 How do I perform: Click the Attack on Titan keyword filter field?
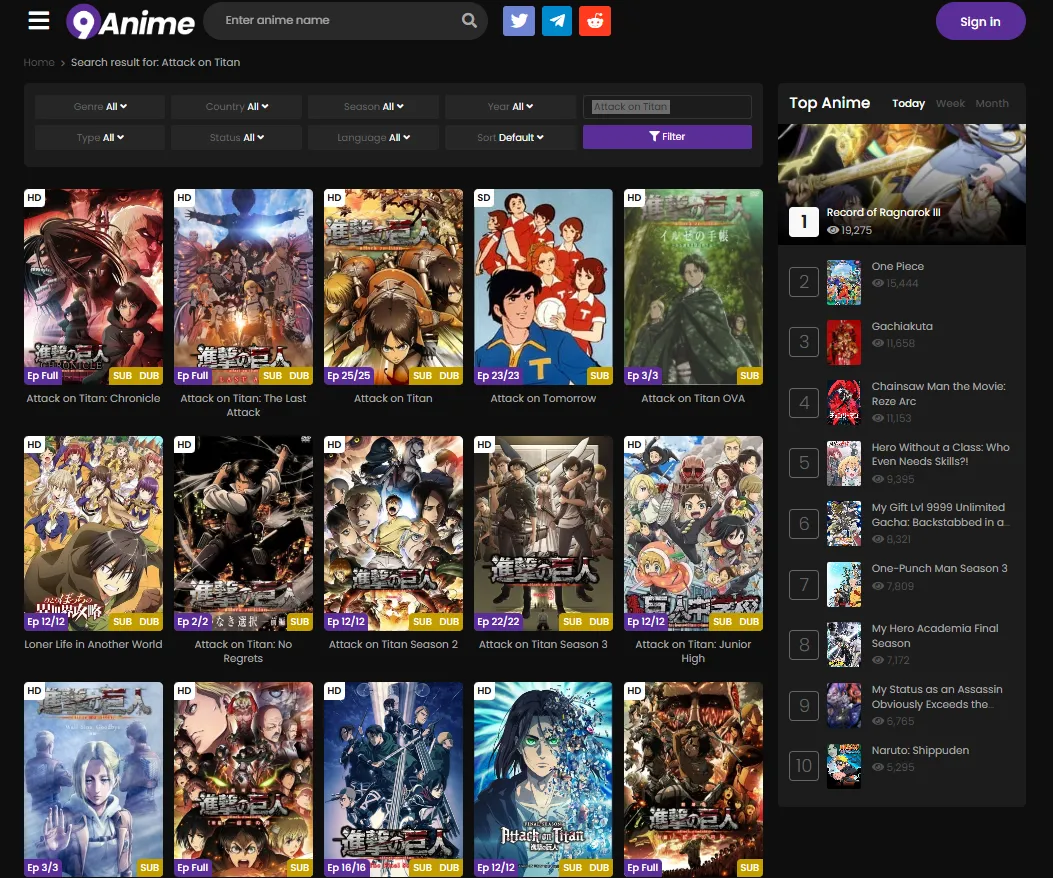(667, 107)
